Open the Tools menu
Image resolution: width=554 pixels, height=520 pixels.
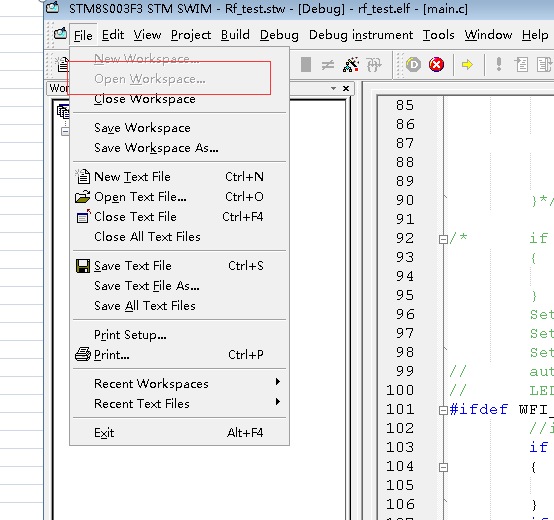coord(438,35)
